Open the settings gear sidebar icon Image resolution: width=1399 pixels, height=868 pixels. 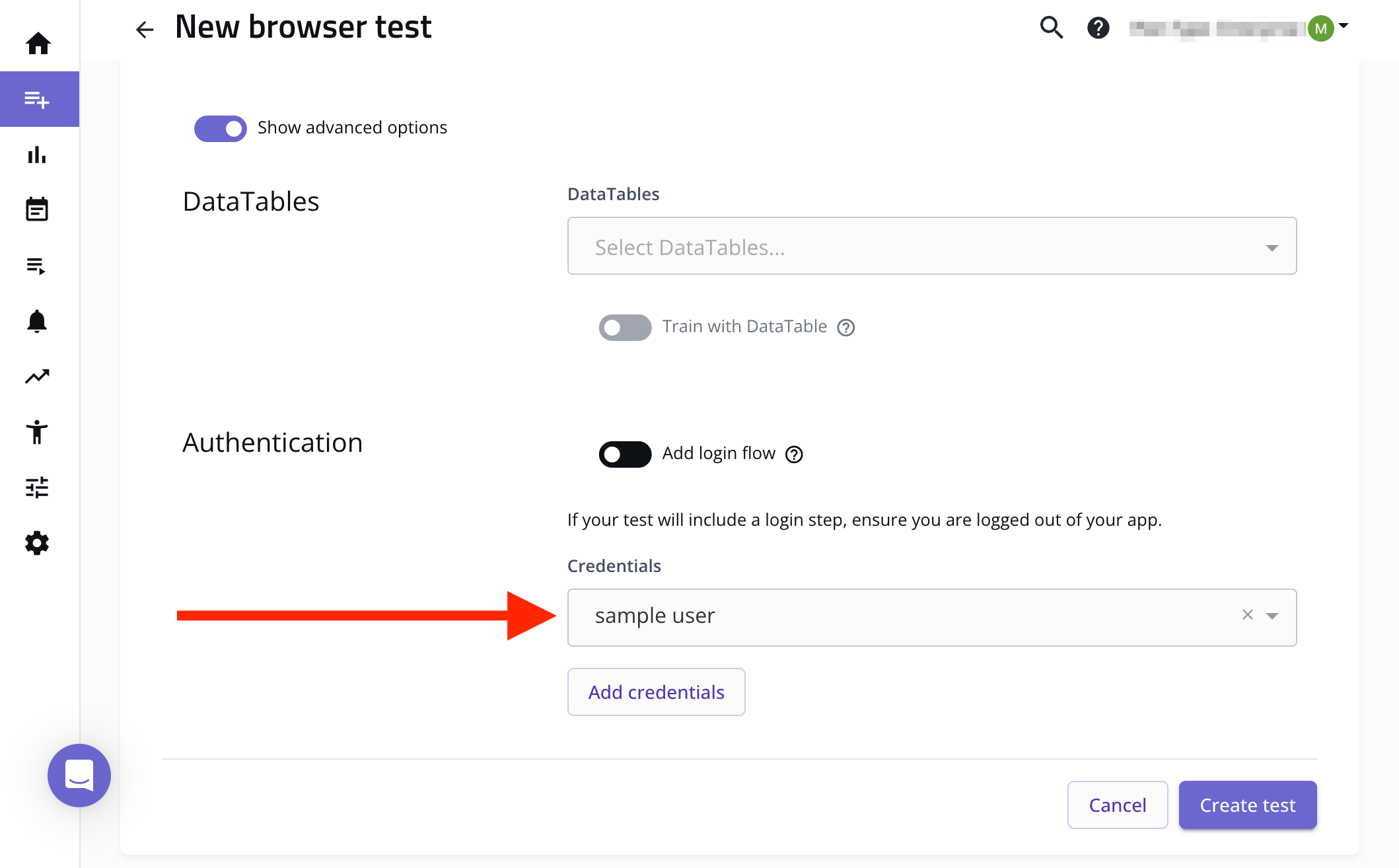point(37,543)
